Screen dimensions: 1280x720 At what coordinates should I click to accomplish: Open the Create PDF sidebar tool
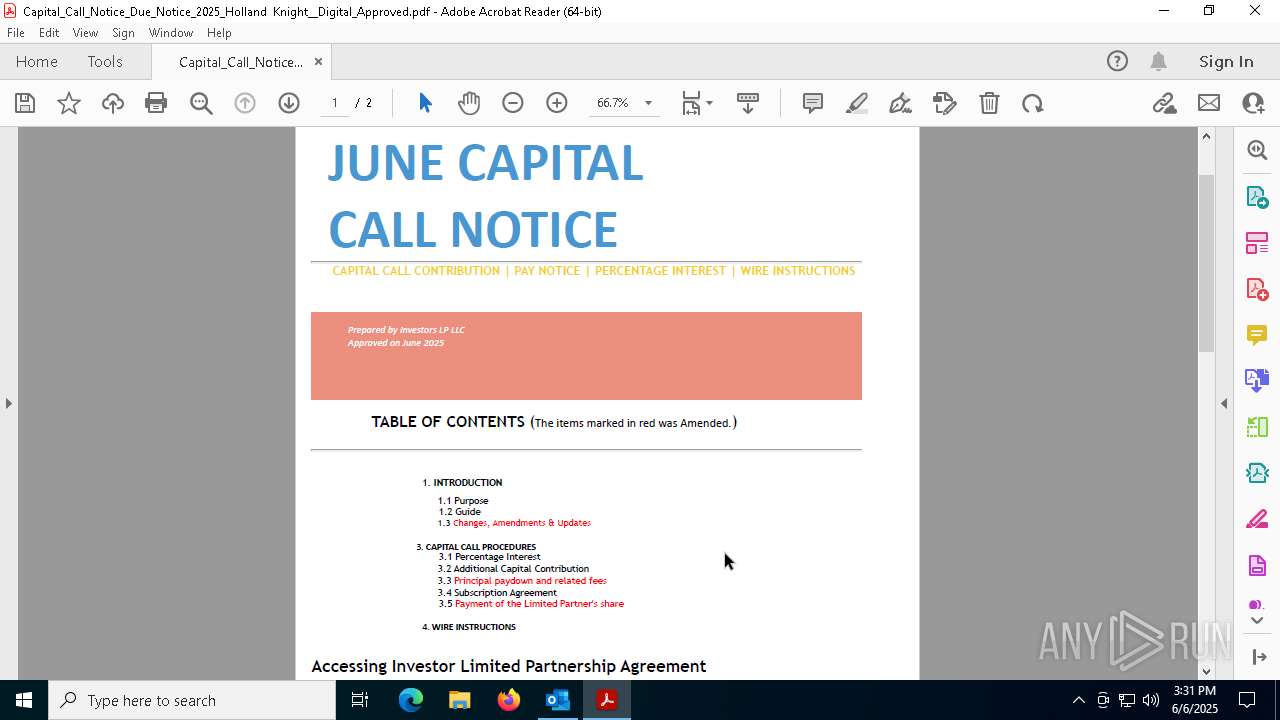(1257, 289)
